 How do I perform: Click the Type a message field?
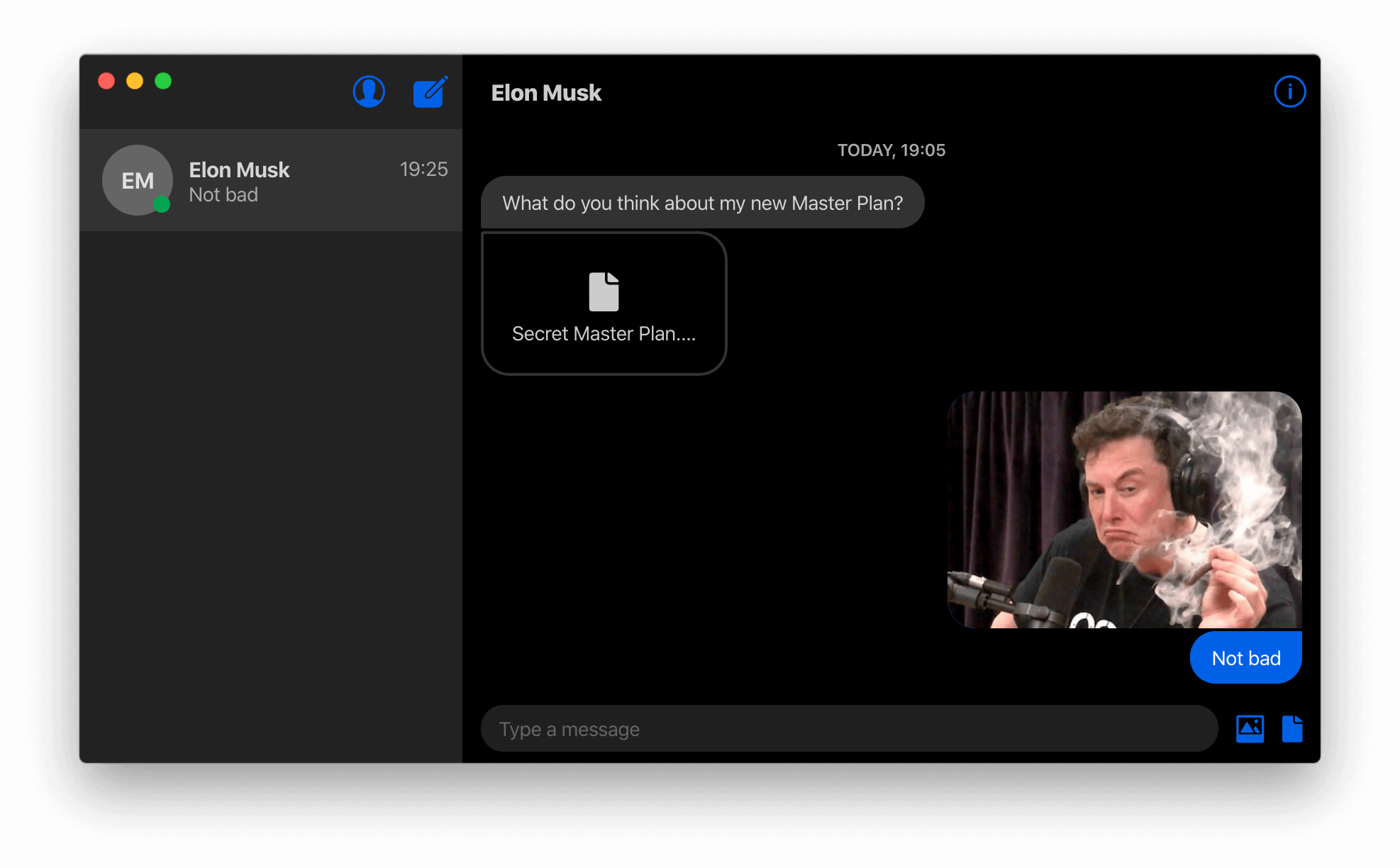tap(849, 728)
